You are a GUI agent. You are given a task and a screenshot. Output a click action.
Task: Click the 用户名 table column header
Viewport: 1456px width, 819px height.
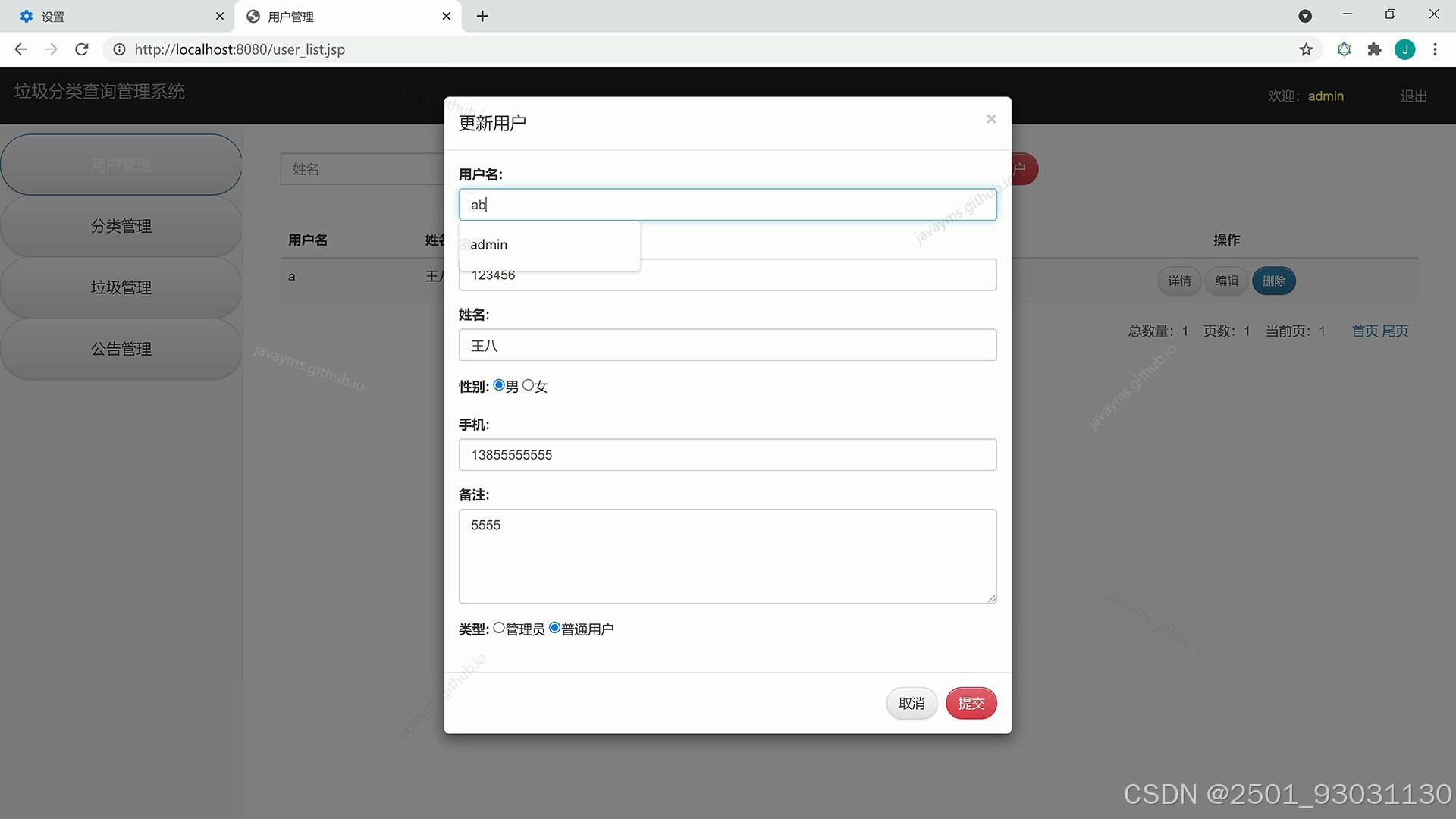308,240
